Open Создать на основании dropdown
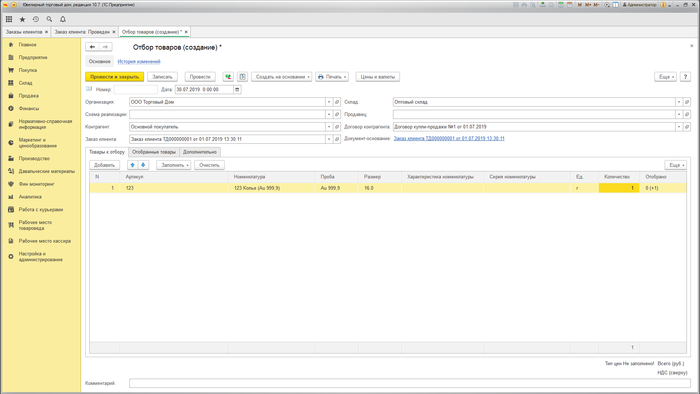Screen dimensions: 700x394 281,77
